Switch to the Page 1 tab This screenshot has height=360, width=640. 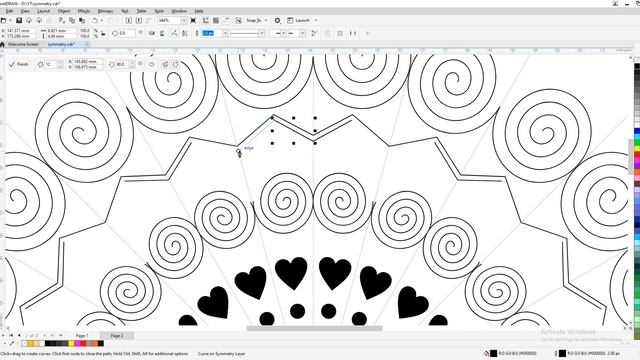point(82,336)
